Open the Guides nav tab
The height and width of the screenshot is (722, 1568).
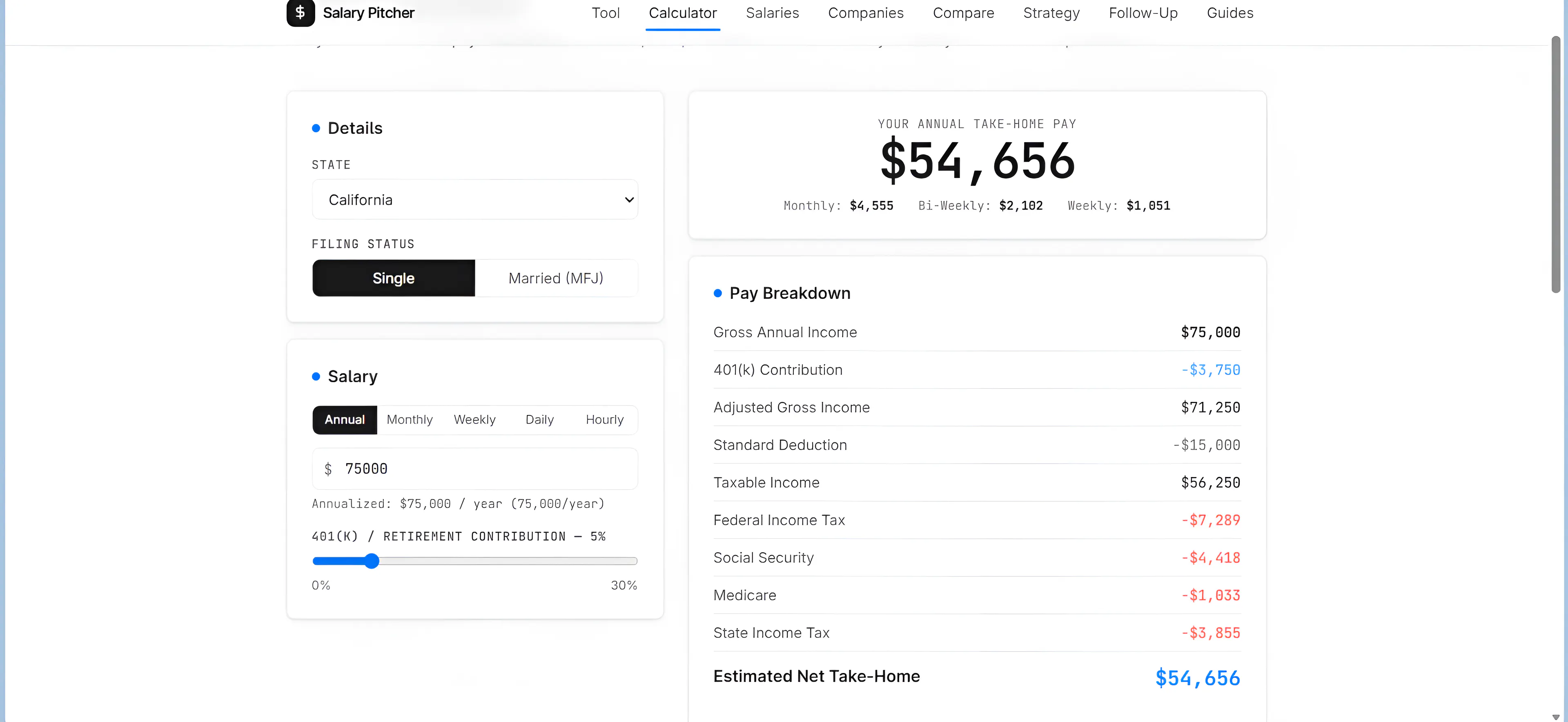(x=1229, y=13)
